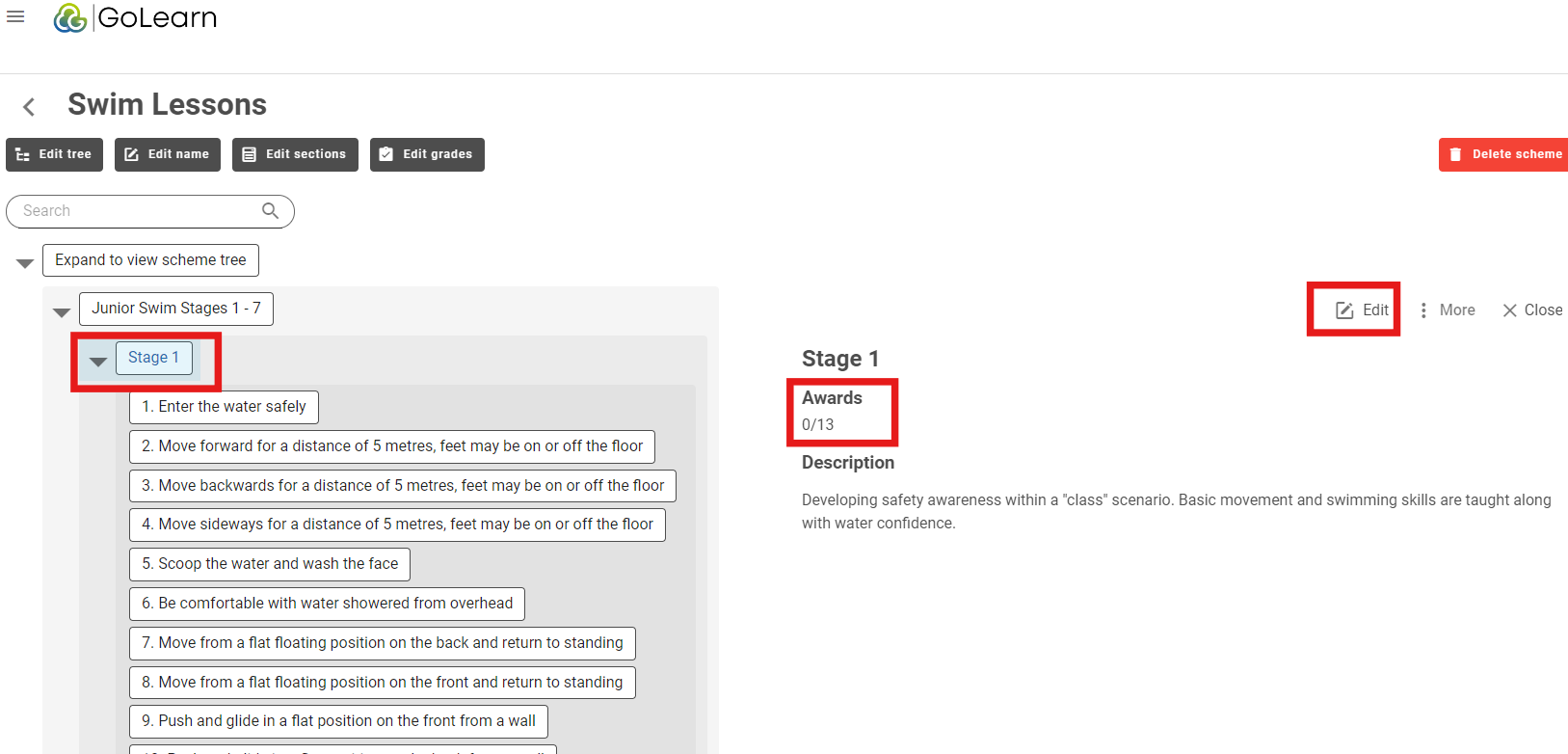
Task: Click the three-dot More icon
Action: (x=1423, y=310)
